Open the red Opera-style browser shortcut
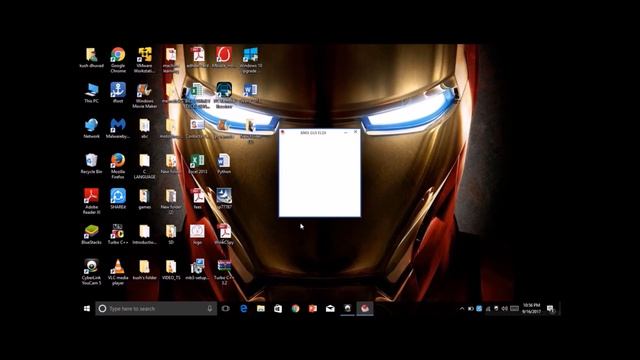Screen dimensions: 640x360 (224, 57)
